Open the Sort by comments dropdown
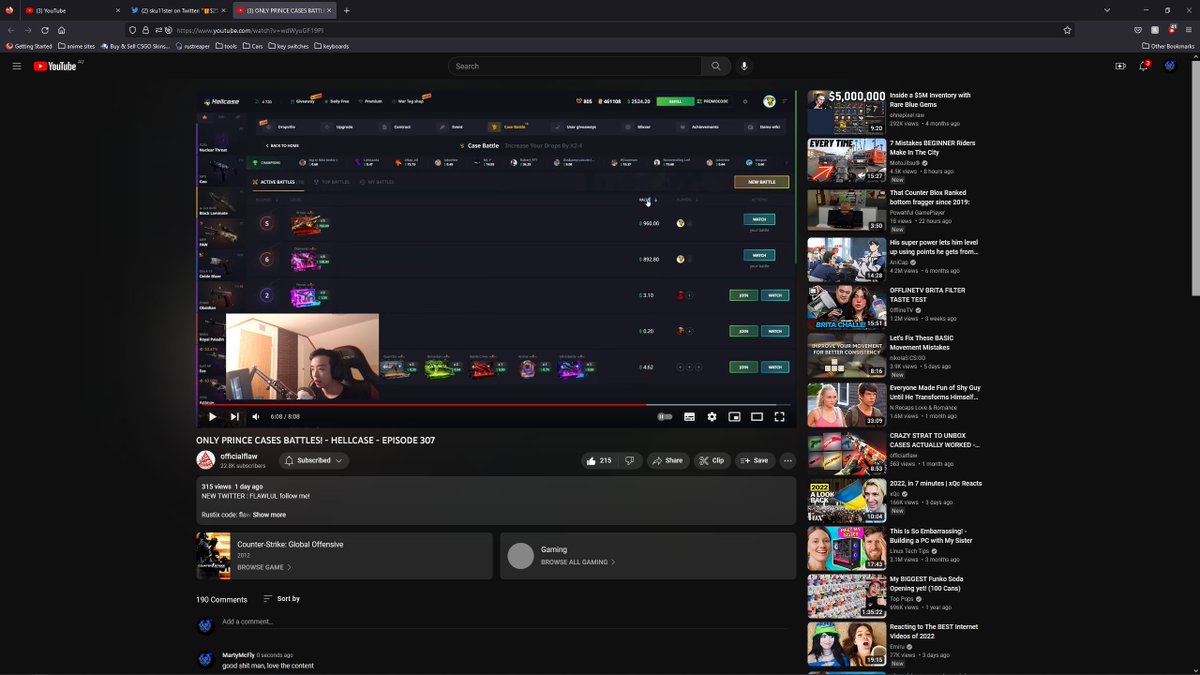This screenshot has width=1200, height=675. (281, 599)
